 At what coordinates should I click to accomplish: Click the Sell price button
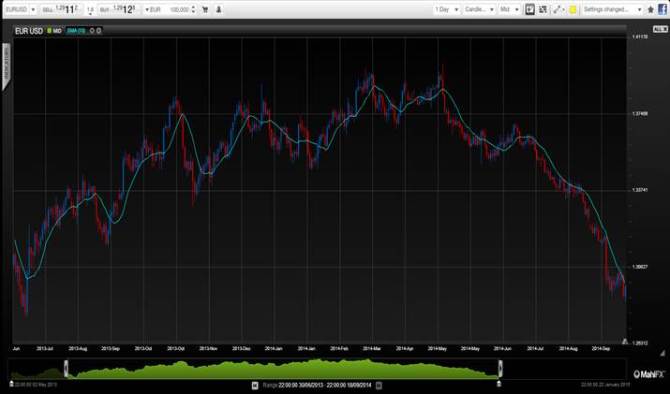point(61,9)
